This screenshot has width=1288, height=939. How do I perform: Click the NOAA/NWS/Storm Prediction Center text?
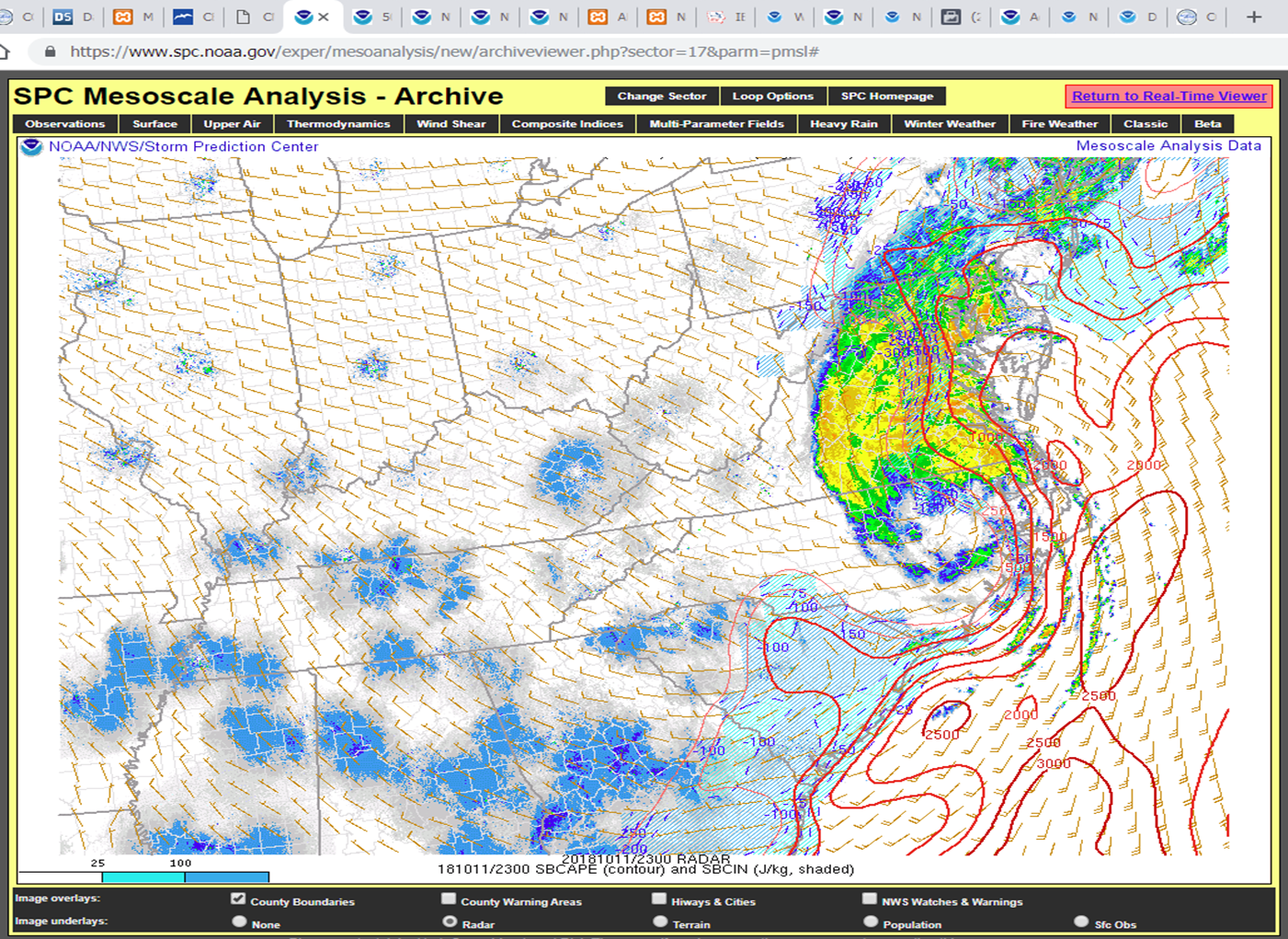(184, 146)
